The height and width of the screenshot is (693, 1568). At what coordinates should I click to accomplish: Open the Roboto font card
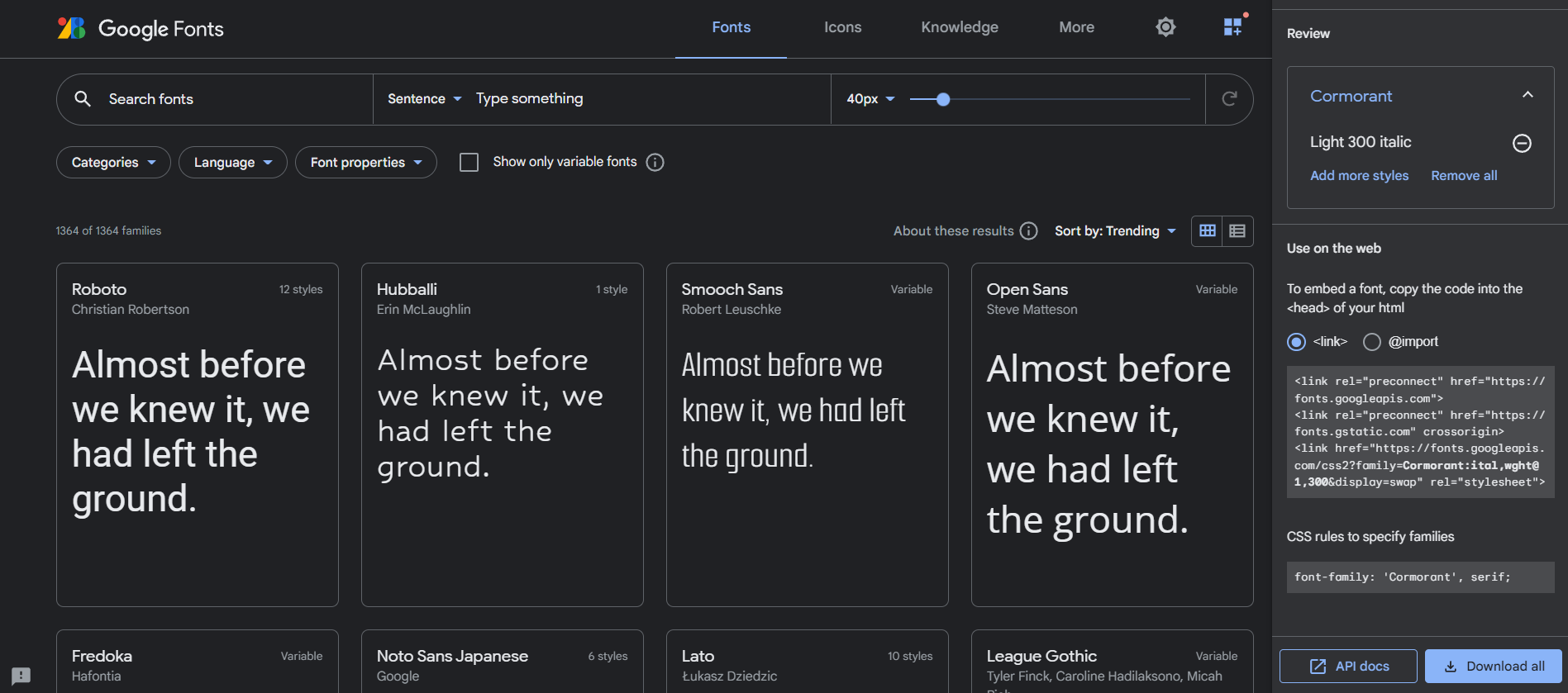click(x=198, y=435)
